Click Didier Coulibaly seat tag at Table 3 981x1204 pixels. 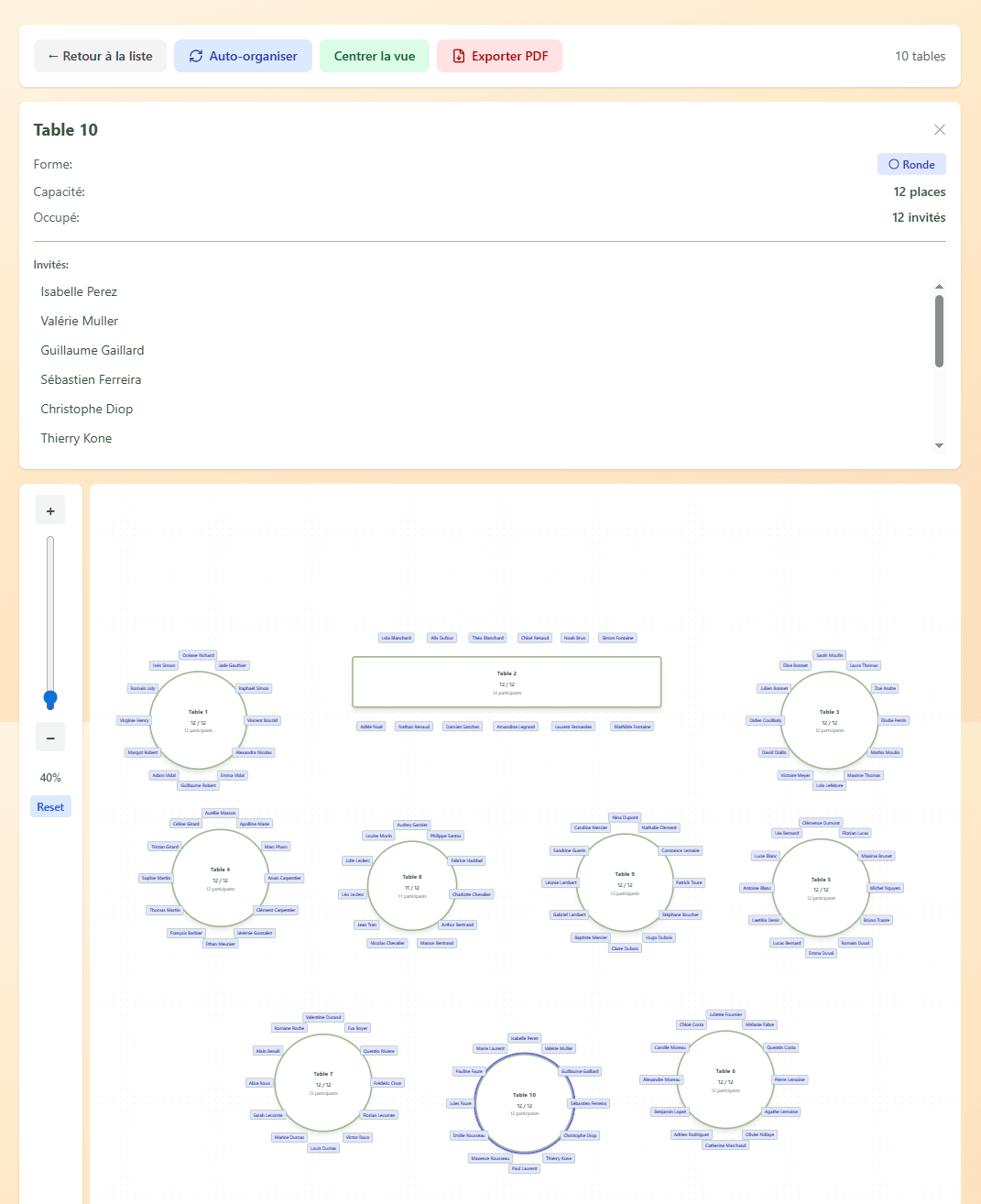766,720
